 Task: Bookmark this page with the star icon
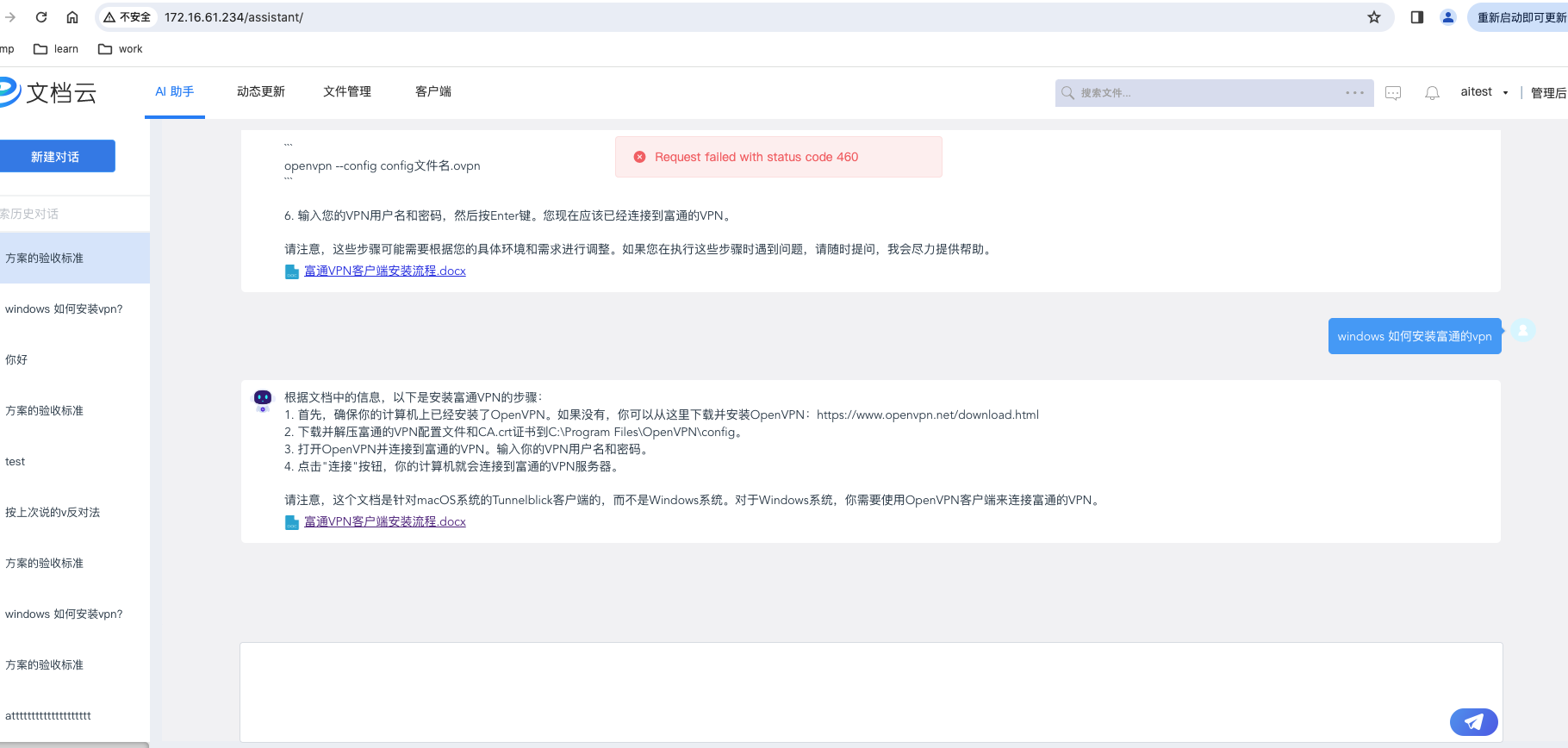point(1374,17)
